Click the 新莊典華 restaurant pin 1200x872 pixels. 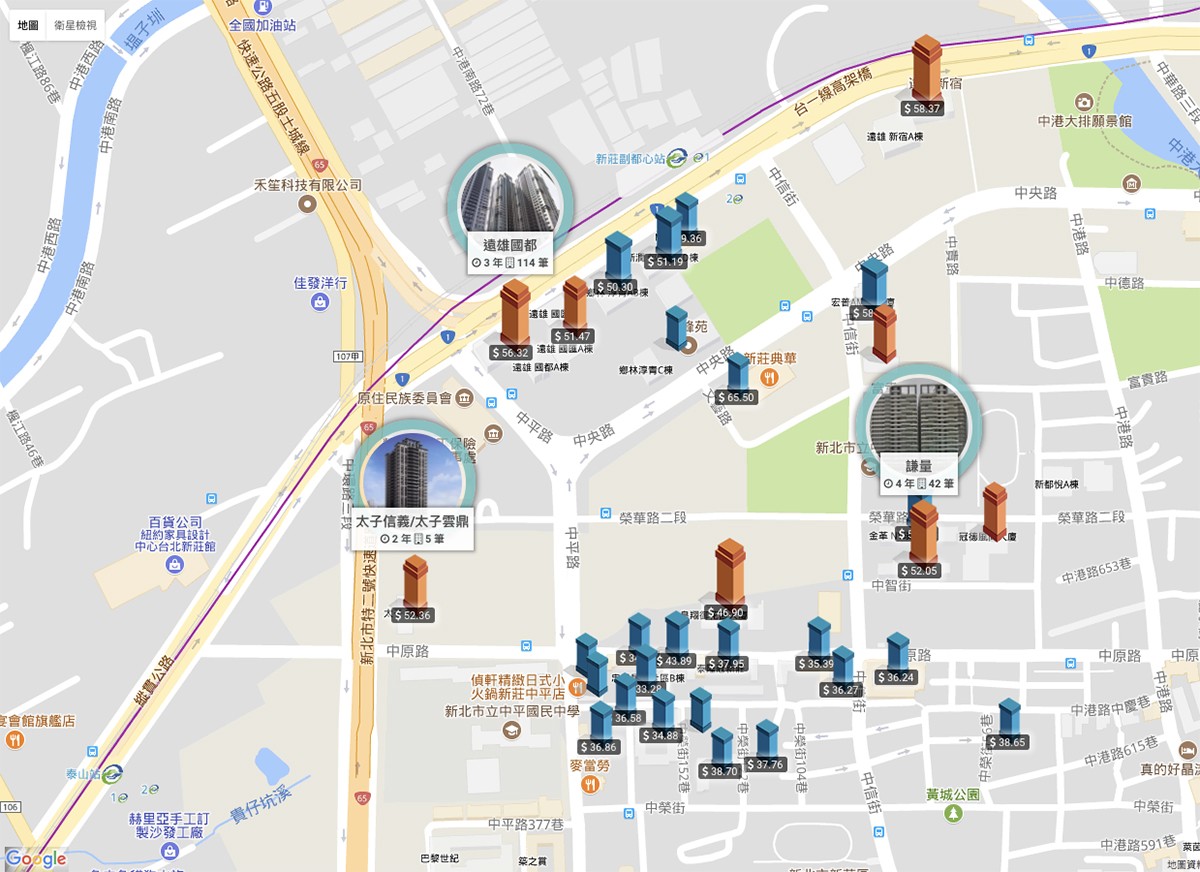[x=768, y=378]
